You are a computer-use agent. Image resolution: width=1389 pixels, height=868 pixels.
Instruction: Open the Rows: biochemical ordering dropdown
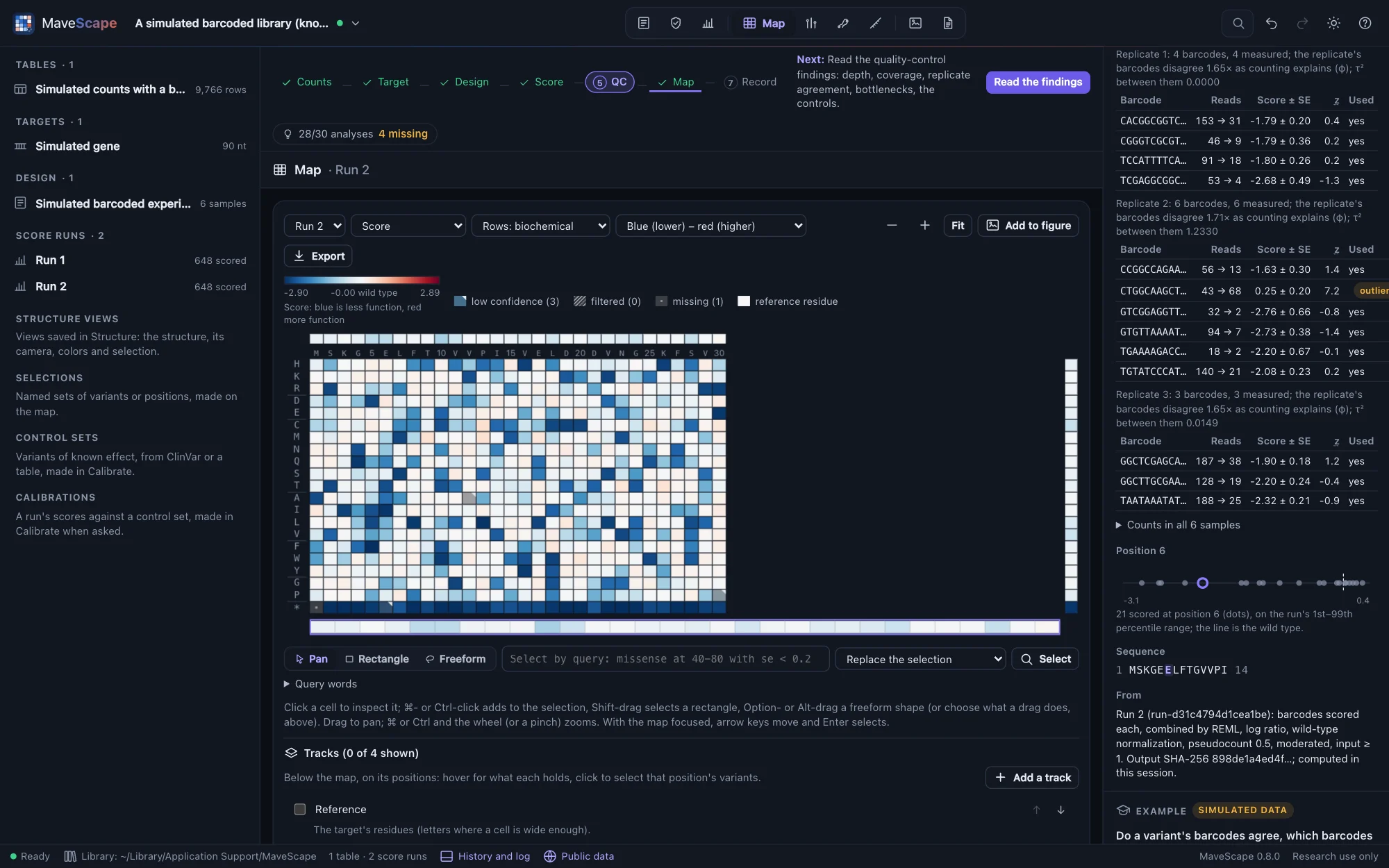[x=541, y=226]
